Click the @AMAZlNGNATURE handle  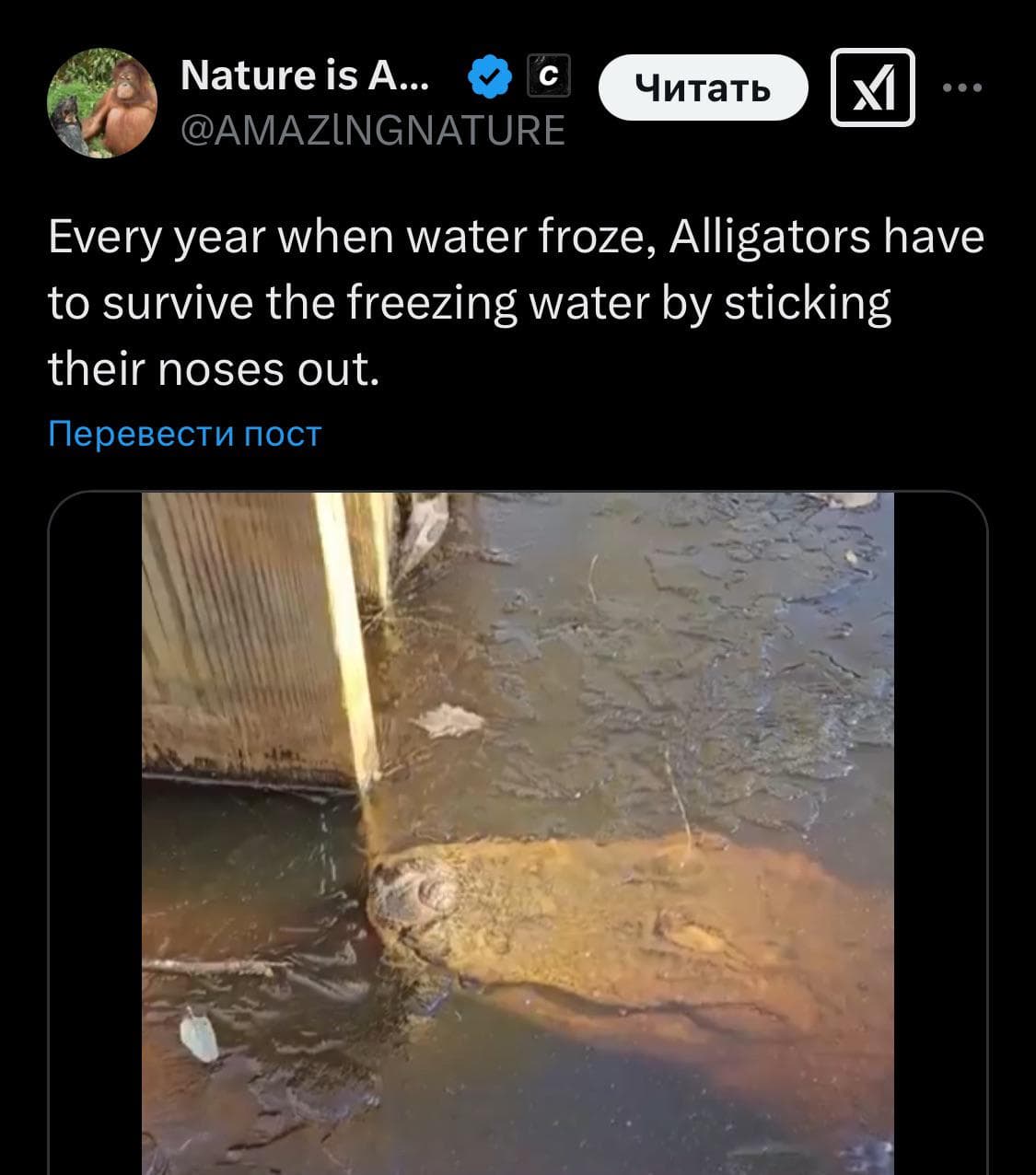click(372, 130)
